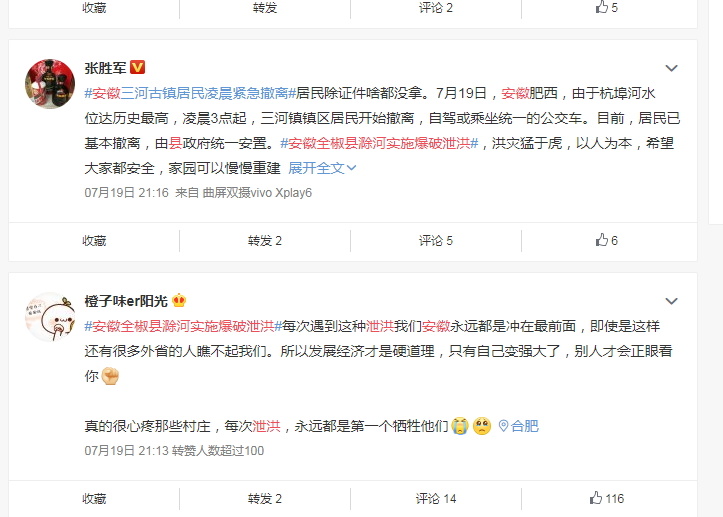
Task: Open 评论 5 comments on 张胜军's post
Action: coord(436,241)
